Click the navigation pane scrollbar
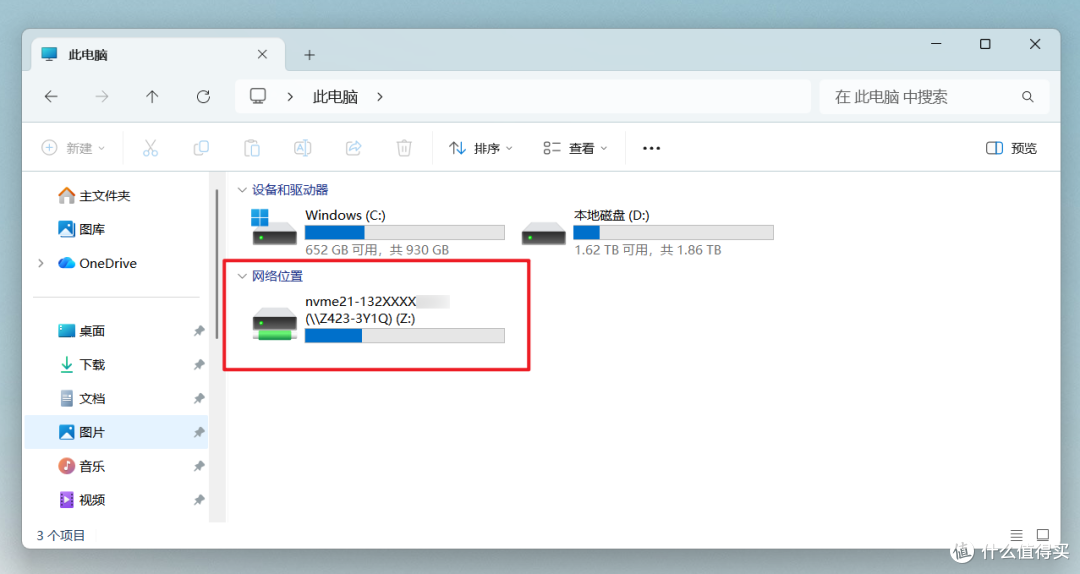Viewport: 1080px width, 574px height. point(217,264)
